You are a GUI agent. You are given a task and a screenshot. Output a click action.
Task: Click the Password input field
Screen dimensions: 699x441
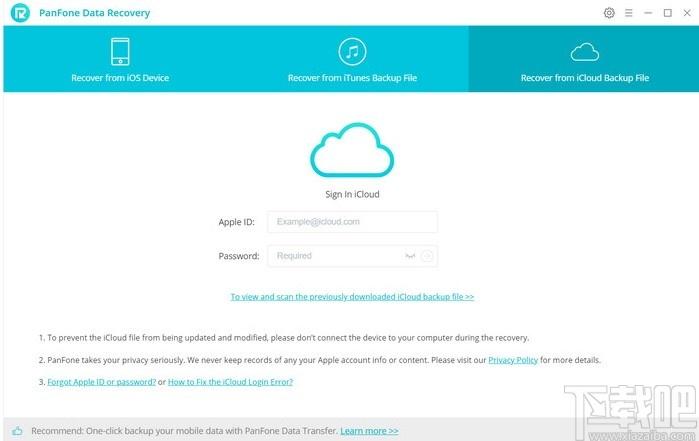(x=352, y=256)
